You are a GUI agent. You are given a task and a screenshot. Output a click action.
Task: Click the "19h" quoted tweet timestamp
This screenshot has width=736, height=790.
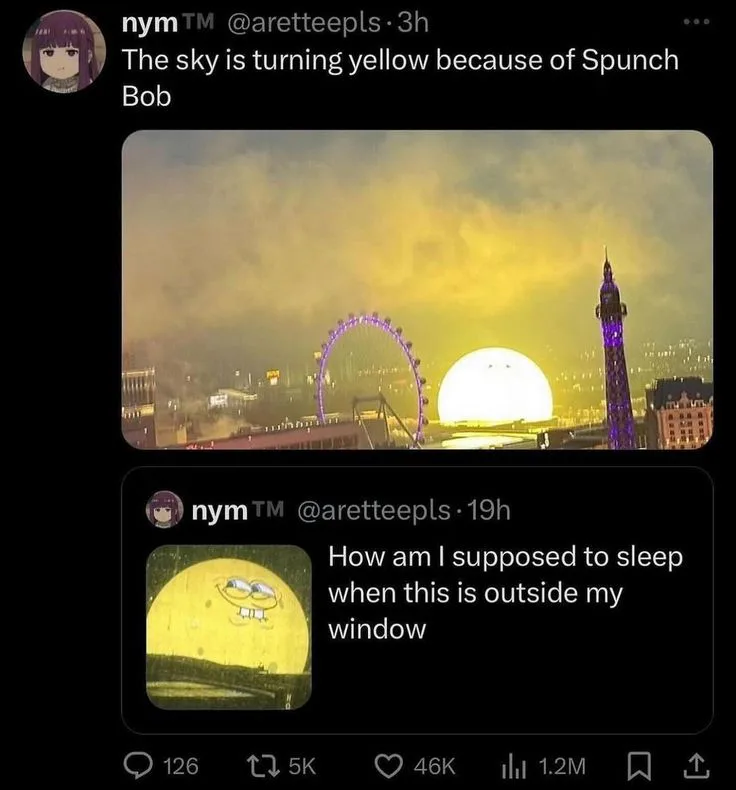(x=489, y=510)
